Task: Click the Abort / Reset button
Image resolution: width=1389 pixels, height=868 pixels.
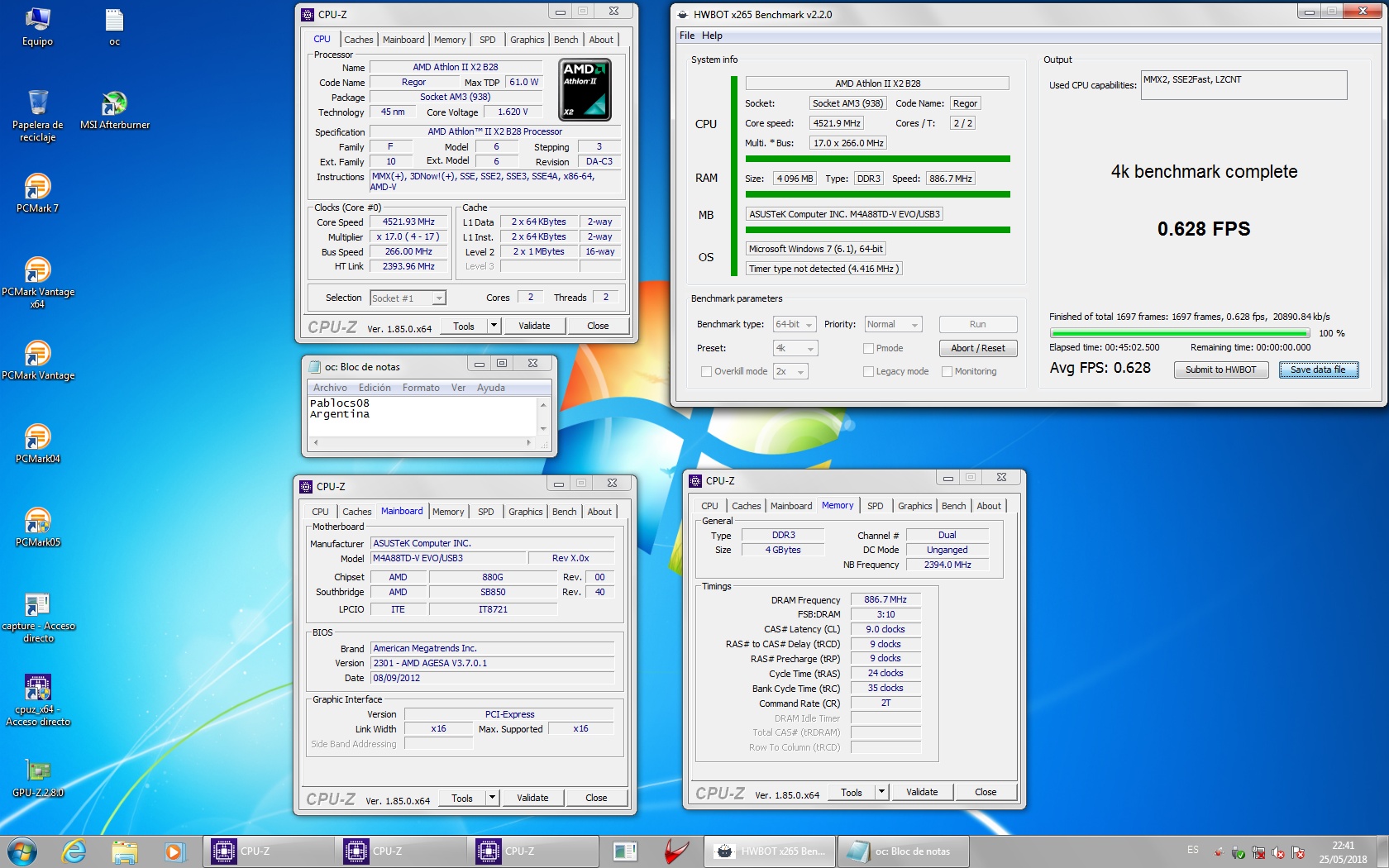Action: [977, 348]
